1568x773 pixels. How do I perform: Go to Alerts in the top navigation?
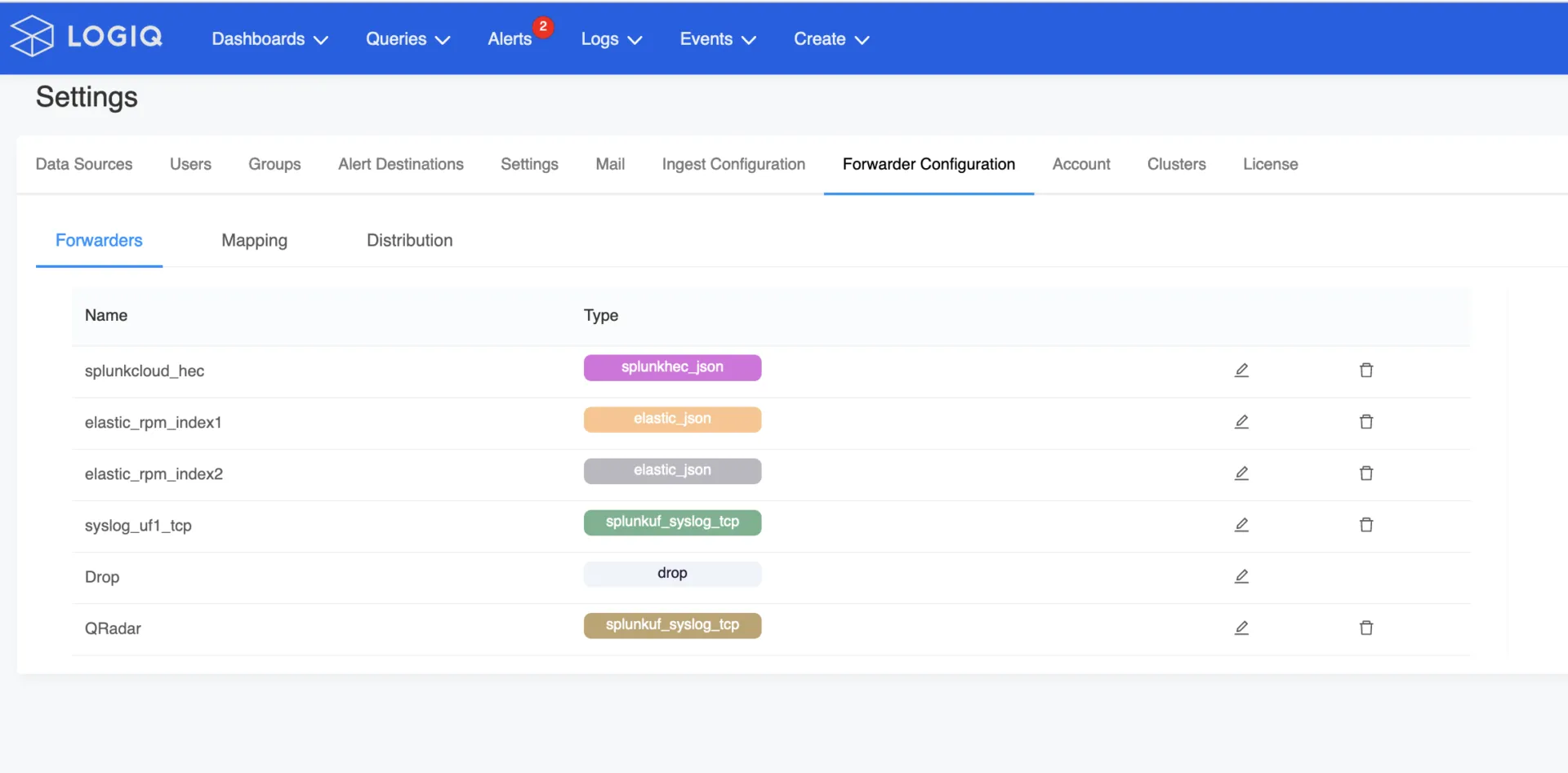click(510, 39)
